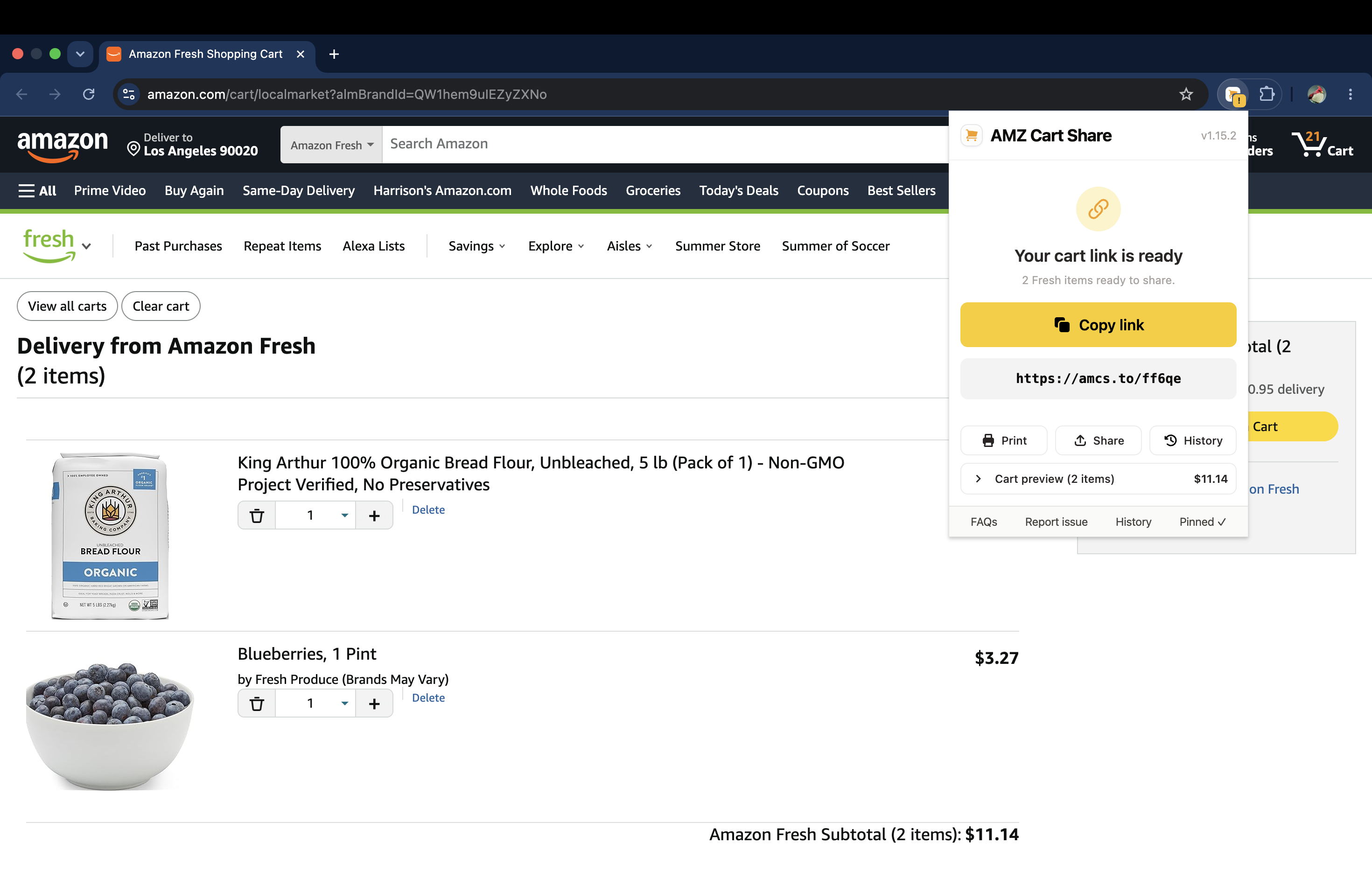This screenshot has height=892, width=1372.
Task: Open Summer of Soccer link
Action: click(x=835, y=246)
